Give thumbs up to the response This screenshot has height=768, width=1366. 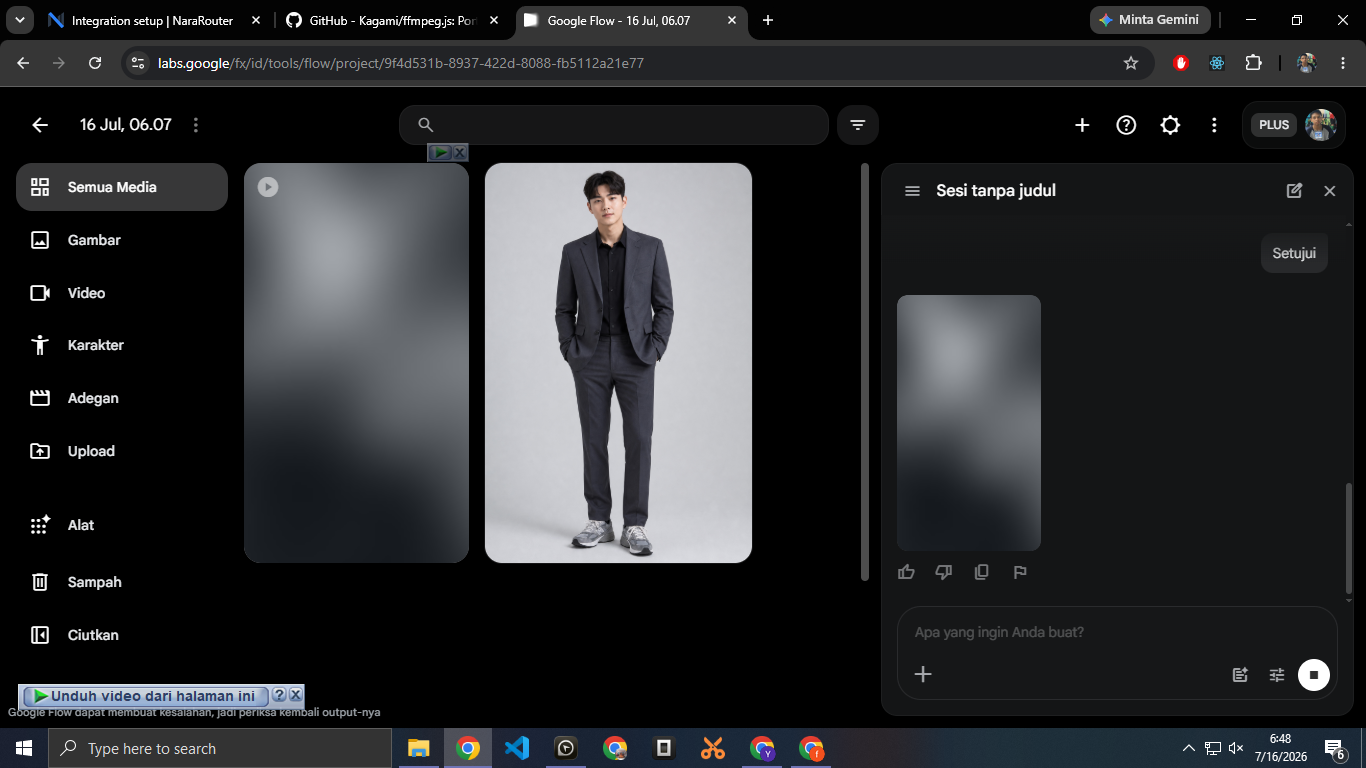tap(907, 572)
